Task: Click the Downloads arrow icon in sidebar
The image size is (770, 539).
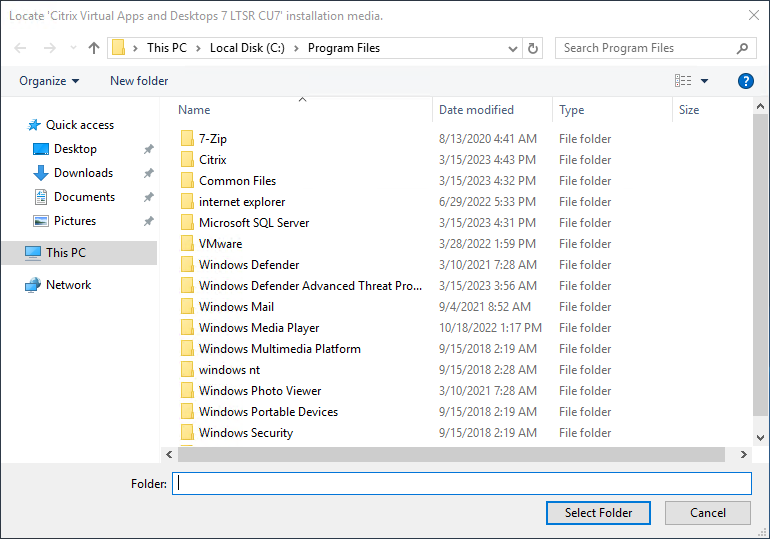Action: 41,173
